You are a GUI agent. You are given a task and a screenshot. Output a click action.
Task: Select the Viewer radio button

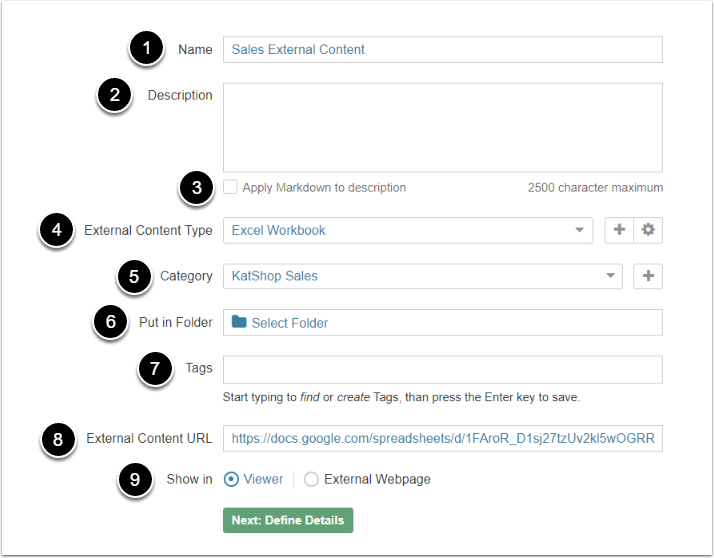tap(231, 479)
